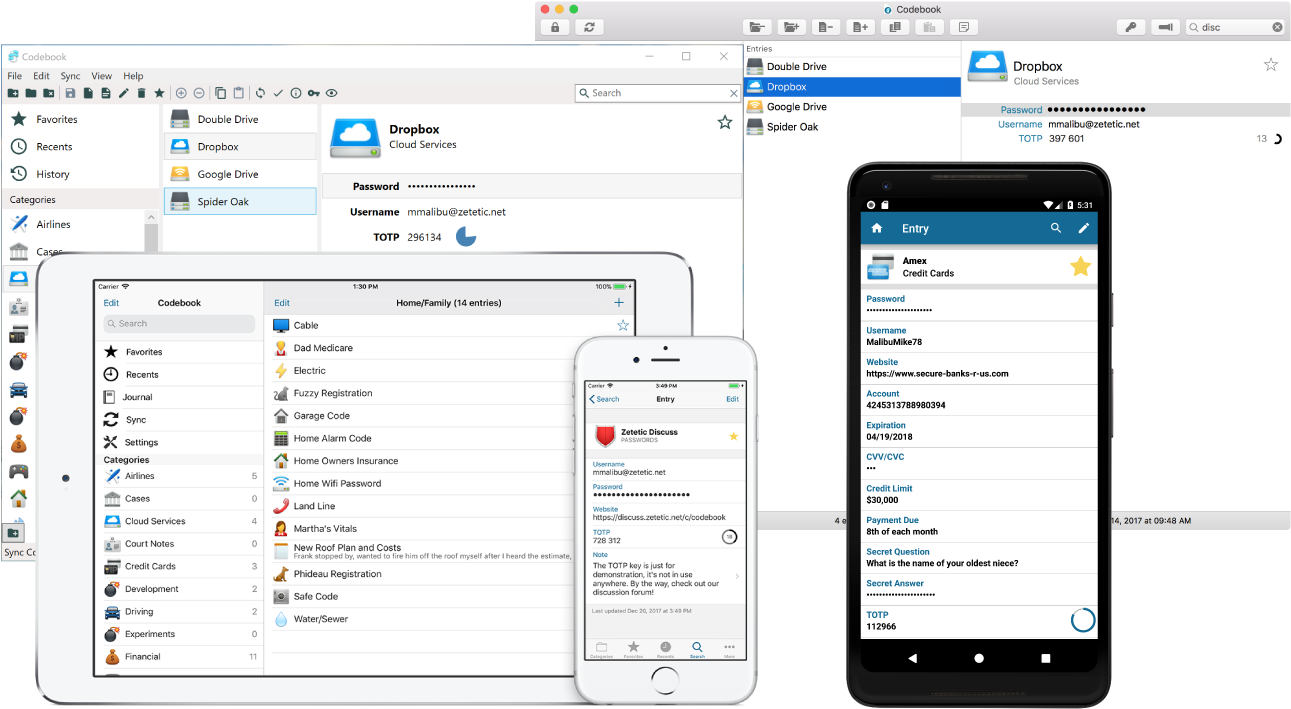Open Settings in iPad sidebar
This screenshot has height=709, width=1291.
click(x=180, y=442)
